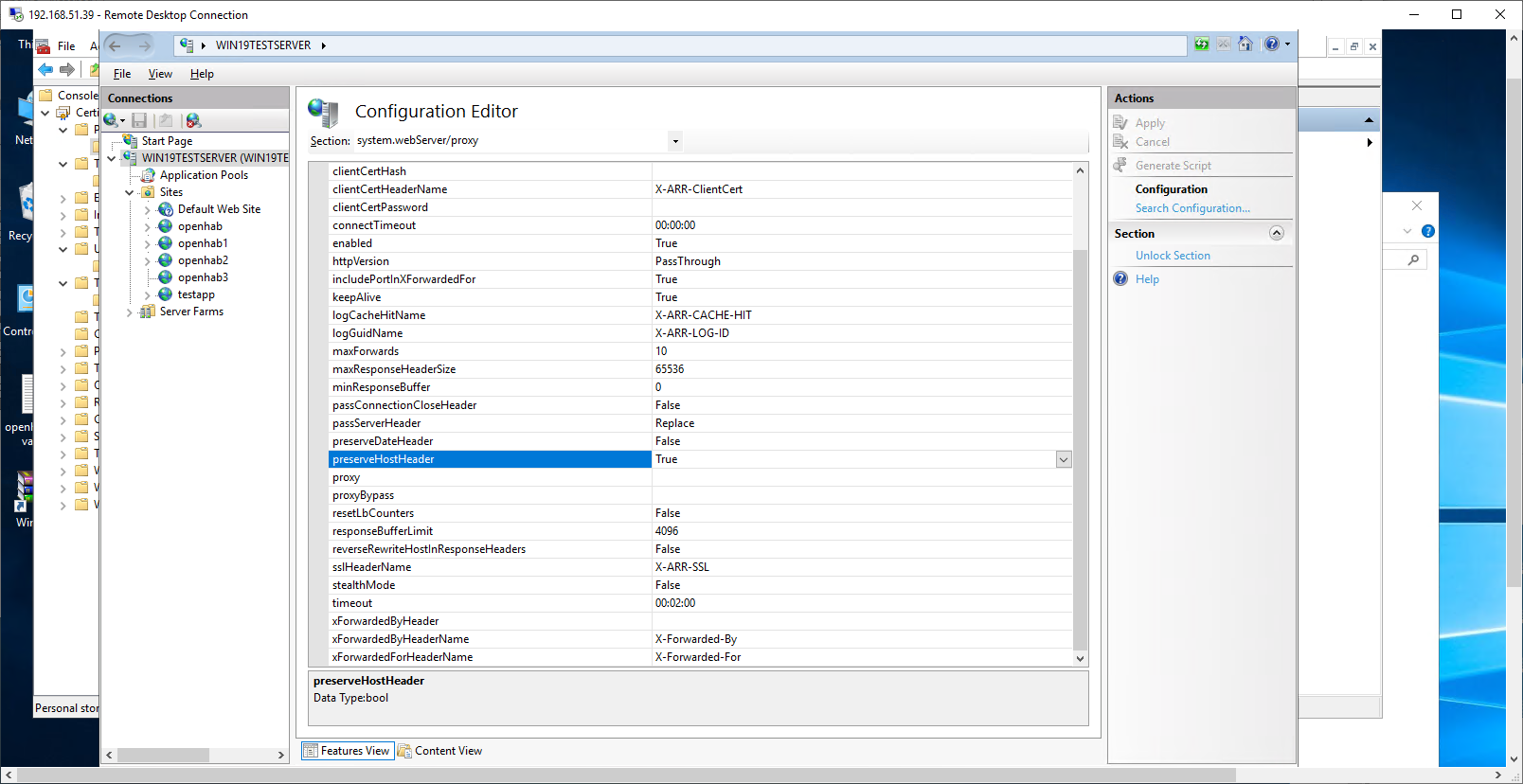The height and width of the screenshot is (784, 1523).
Task: Open the View menu
Action: point(160,74)
